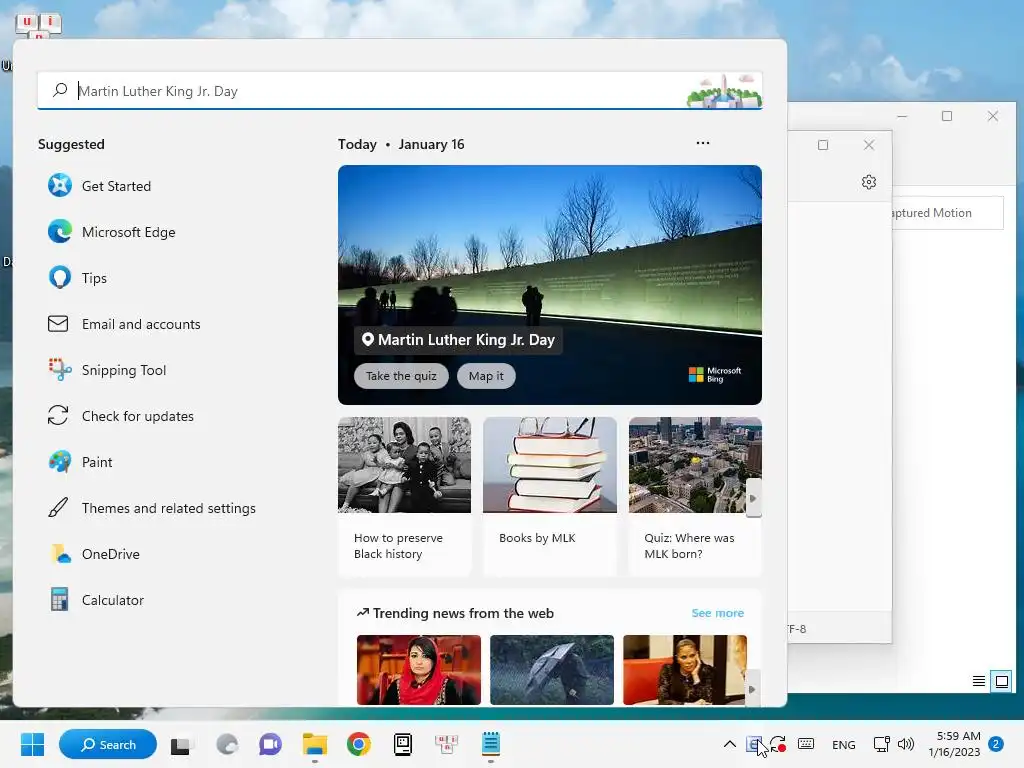
Task: Open How to preserve Black history card
Action: point(404,497)
